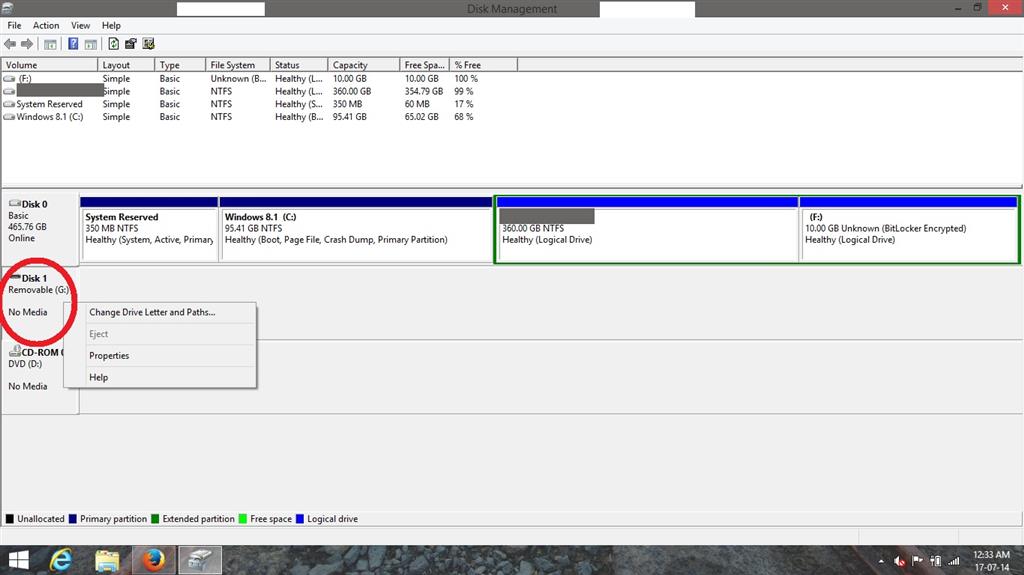Open the File menu
The height and width of the screenshot is (575, 1024).
click(x=14, y=25)
